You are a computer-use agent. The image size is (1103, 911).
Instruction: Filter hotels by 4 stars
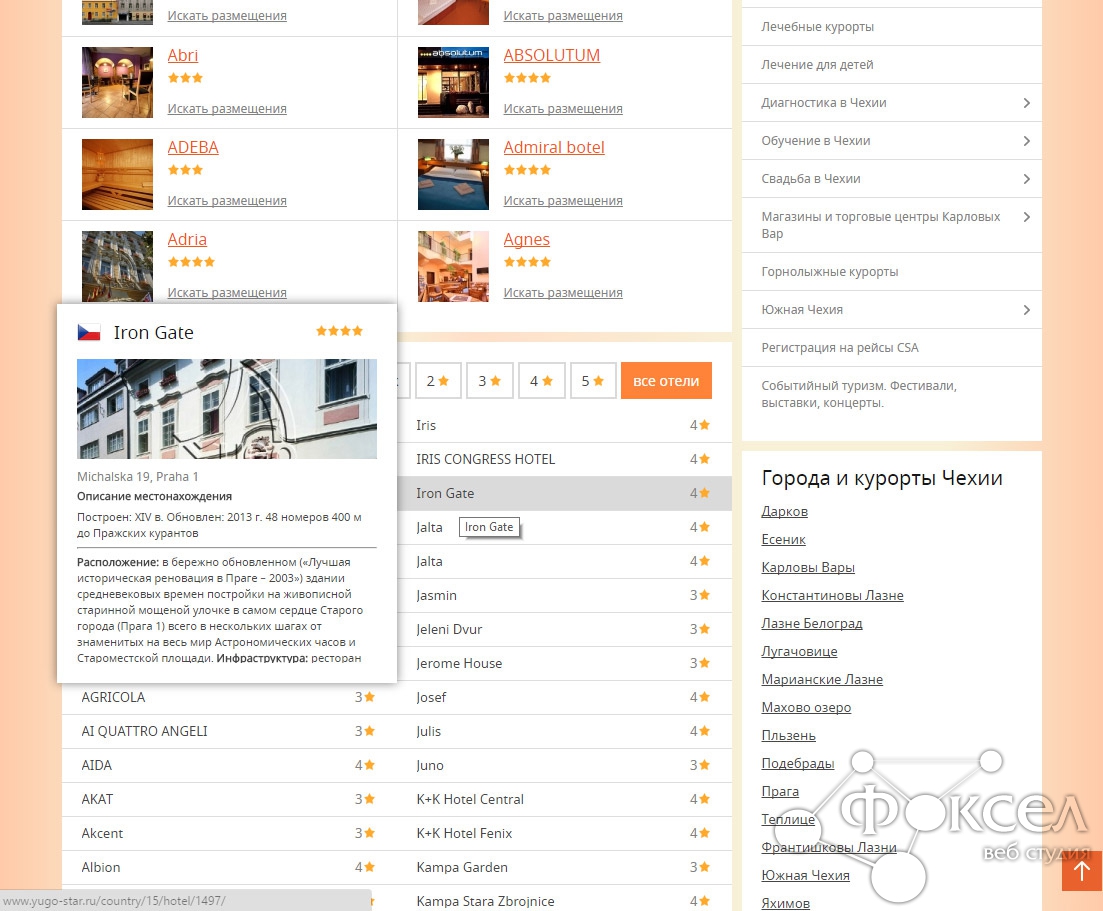pyautogui.click(x=542, y=381)
